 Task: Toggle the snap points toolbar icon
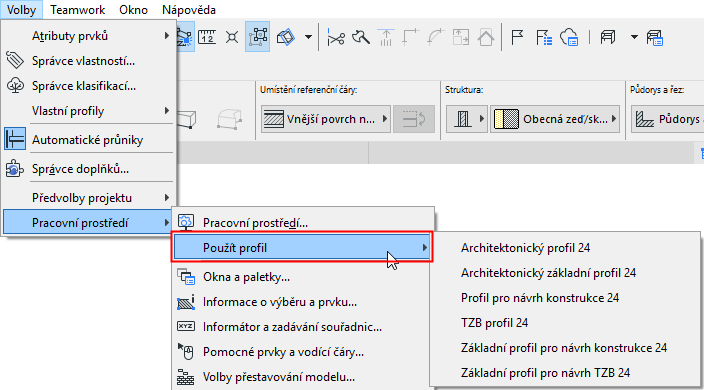[232, 37]
